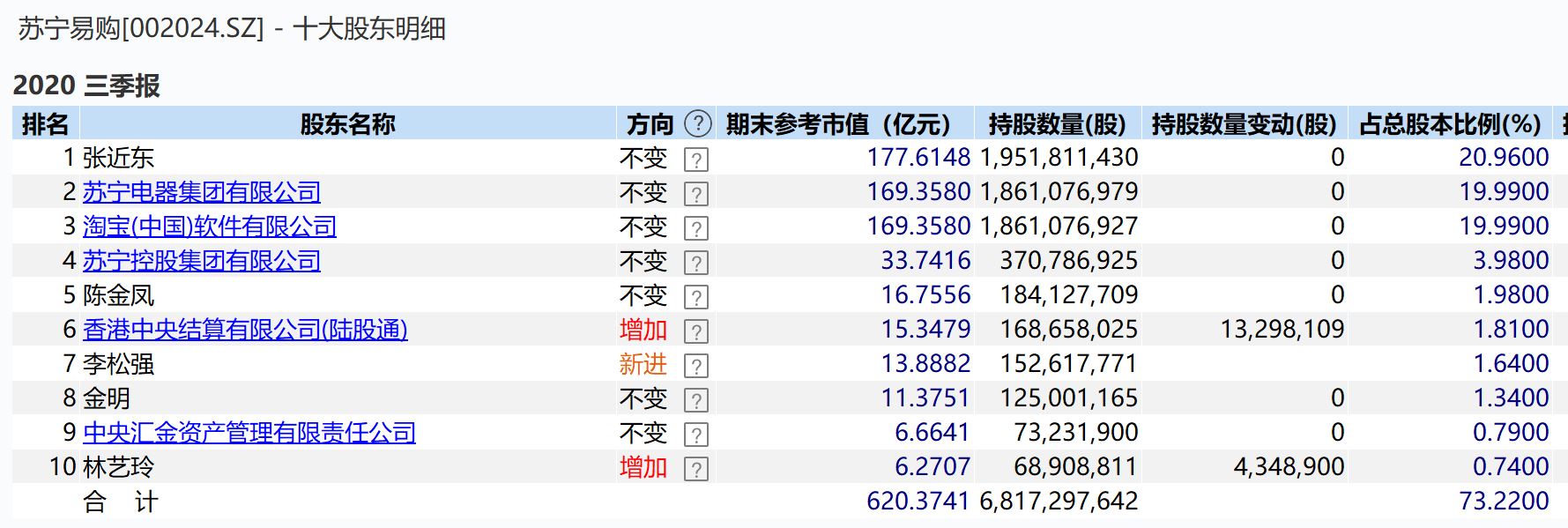Click the 持股数量(股) column header

point(1057,124)
